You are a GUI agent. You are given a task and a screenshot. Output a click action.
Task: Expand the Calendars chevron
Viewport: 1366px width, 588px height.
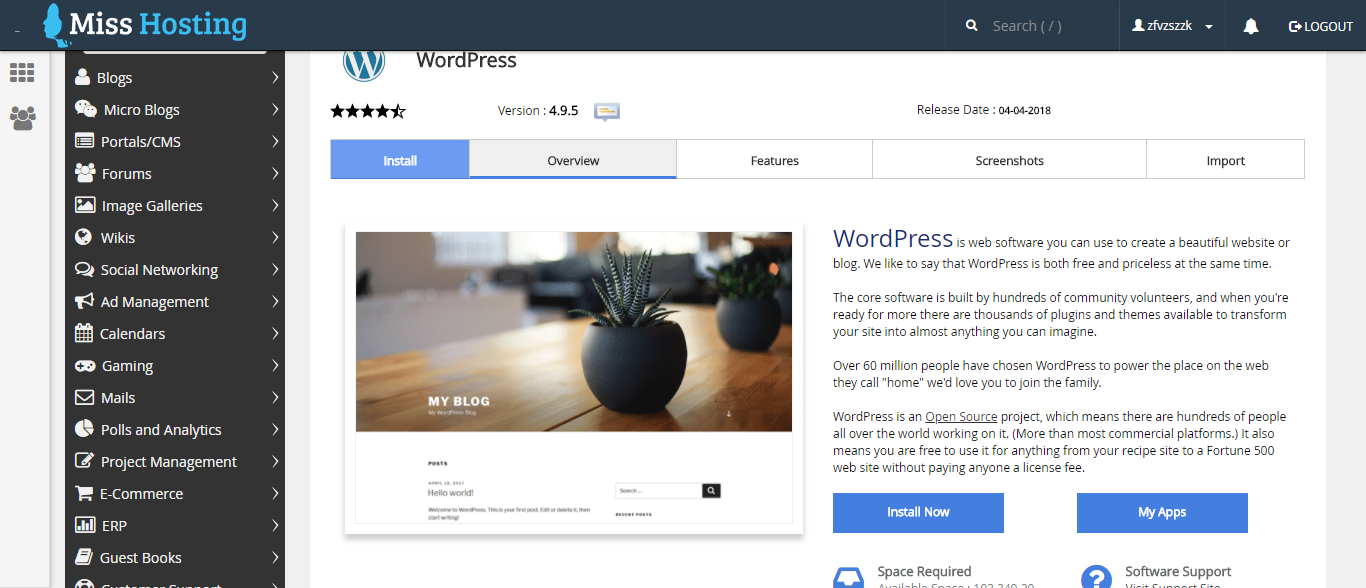pos(275,333)
